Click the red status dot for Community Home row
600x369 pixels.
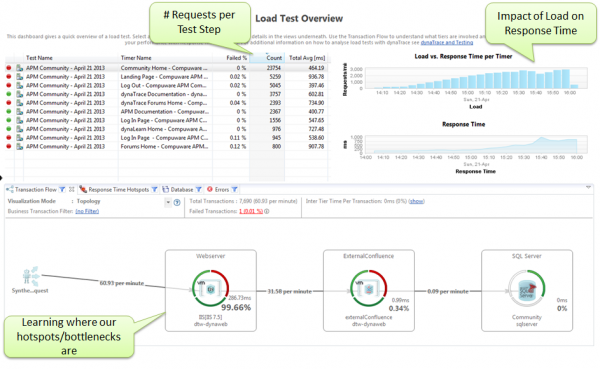[9, 68]
